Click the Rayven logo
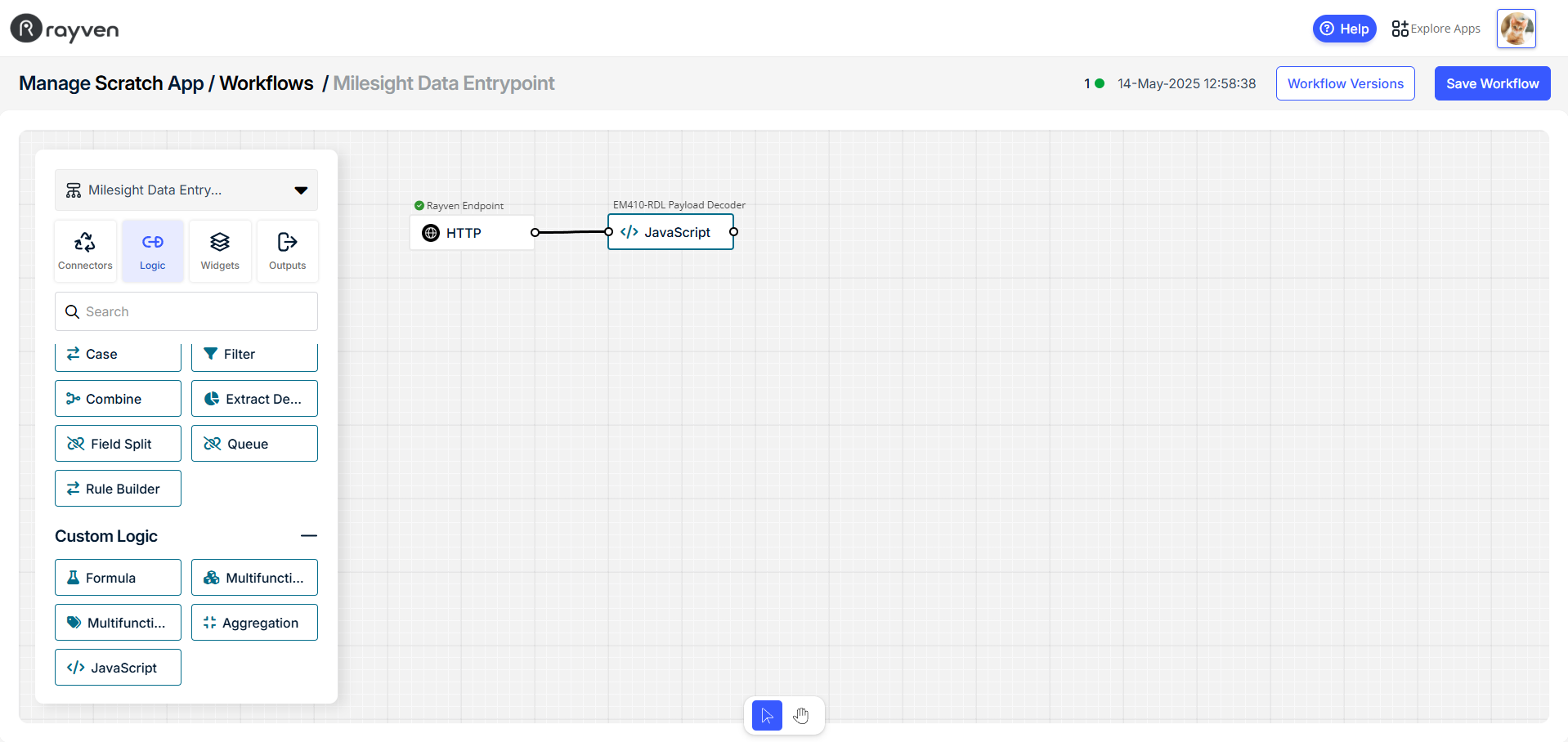Image resolution: width=1568 pixels, height=742 pixels. point(65,29)
